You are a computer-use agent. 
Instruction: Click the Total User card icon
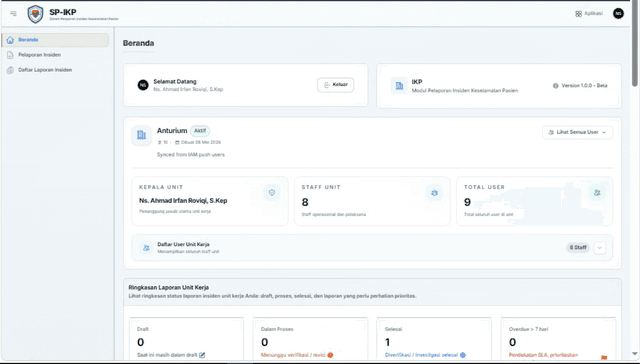pos(597,193)
